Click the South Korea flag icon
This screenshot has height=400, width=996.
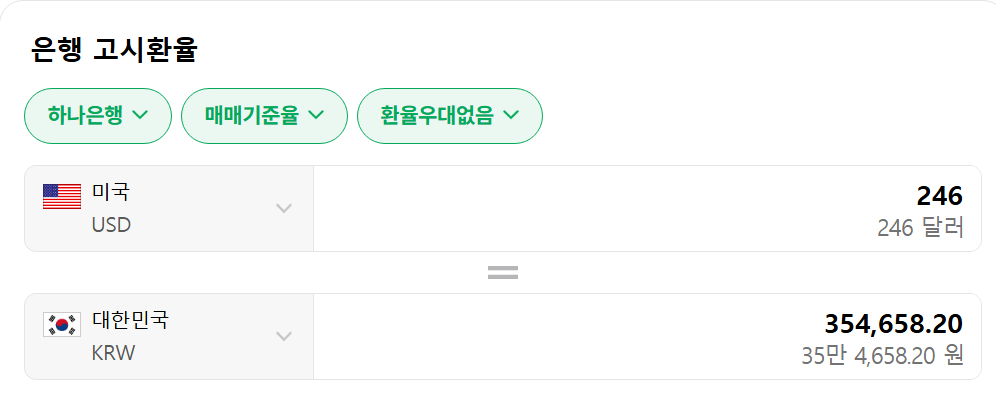pos(62,324)
